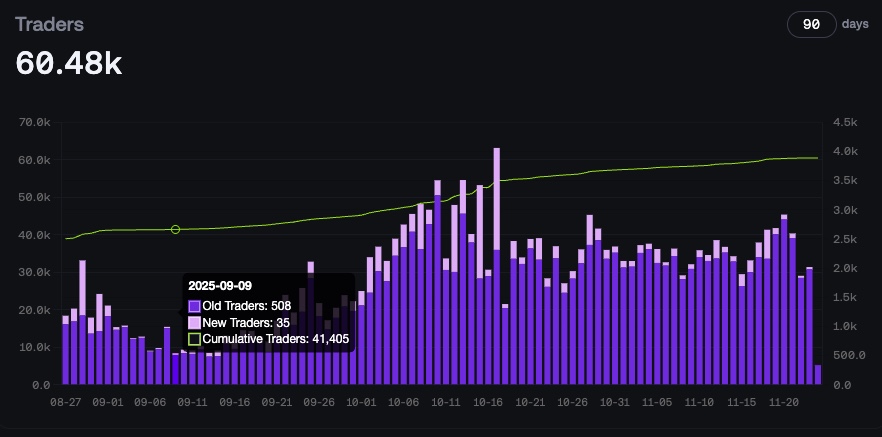Click the 2025-09-09 tooltip date header
The width and height of the screenshot is (882, 437).
click(x=222, y=286)
